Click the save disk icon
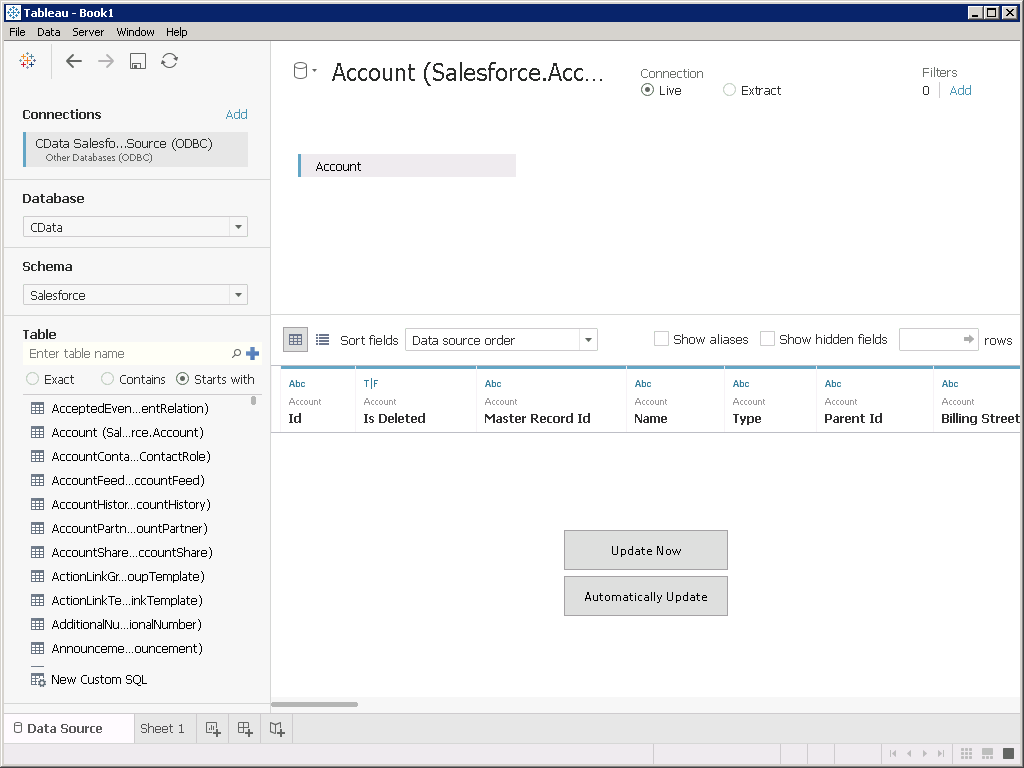Image resolution: width=1024 pixels, height=768 pixels. (138, 61)
